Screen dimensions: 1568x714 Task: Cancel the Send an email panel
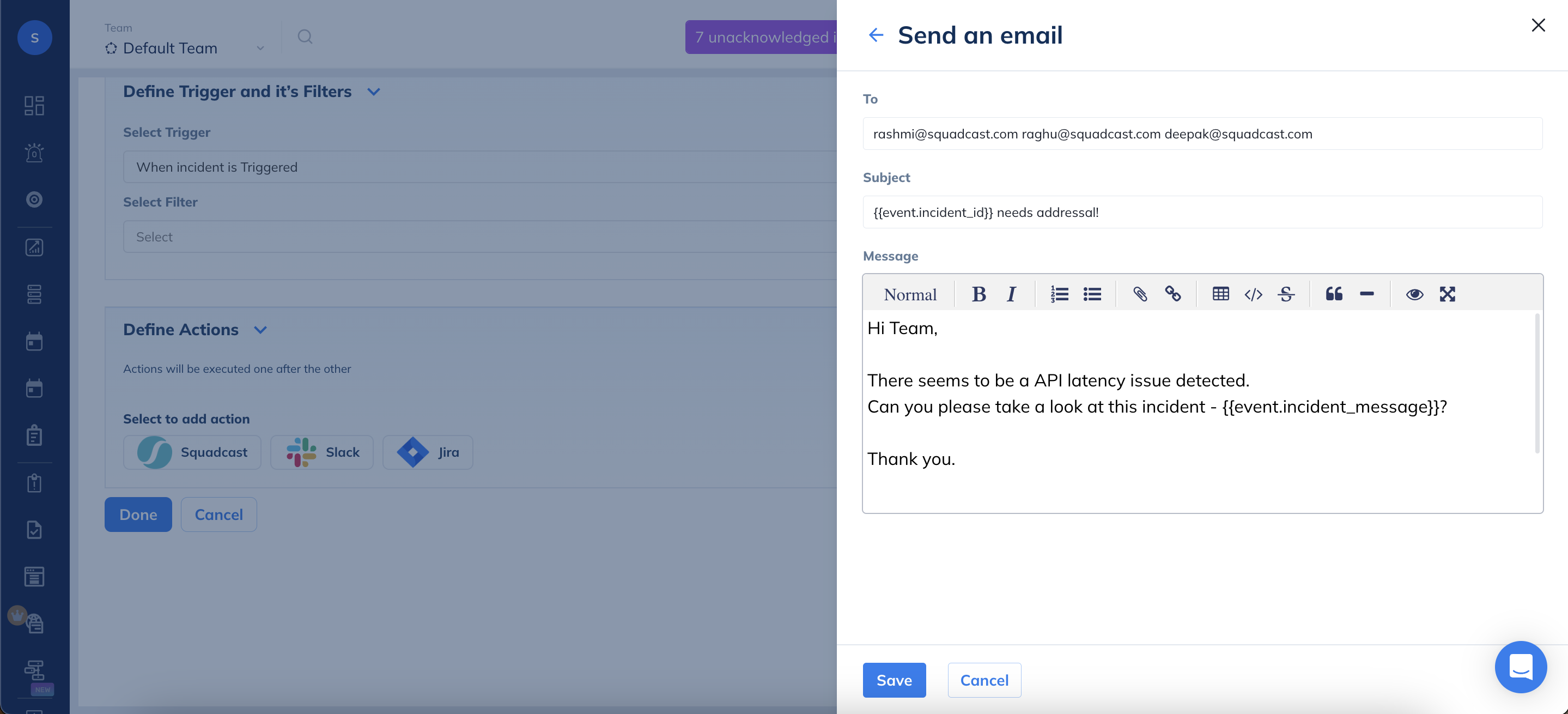click(983, 680)
